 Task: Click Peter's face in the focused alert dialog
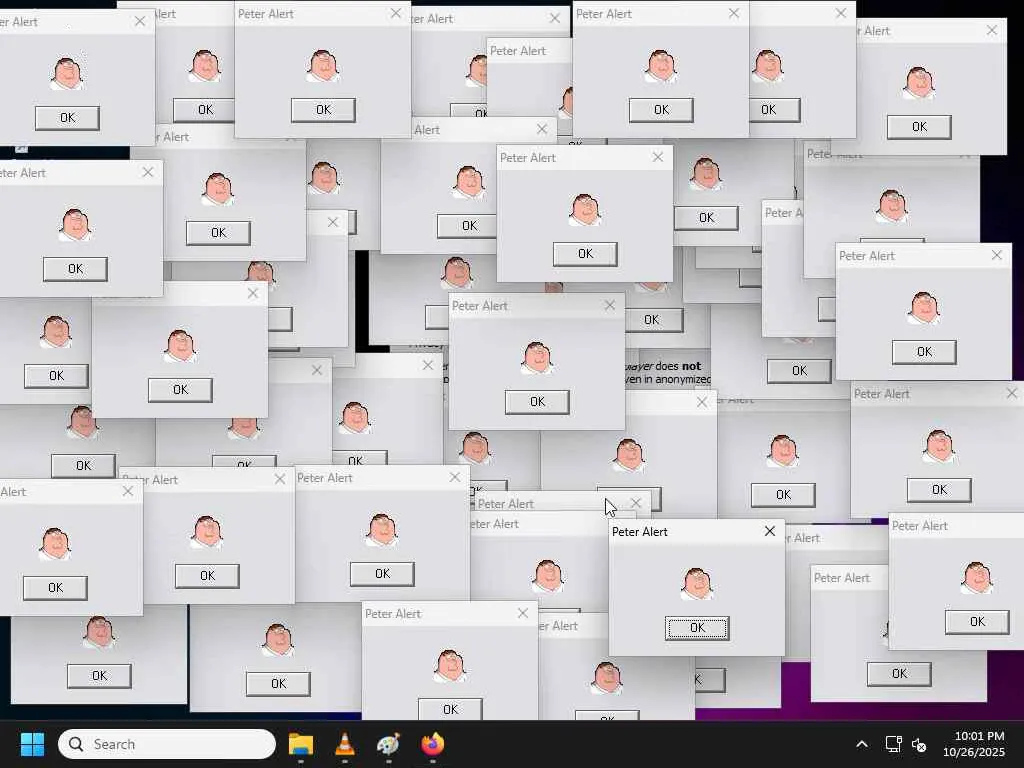697,583
